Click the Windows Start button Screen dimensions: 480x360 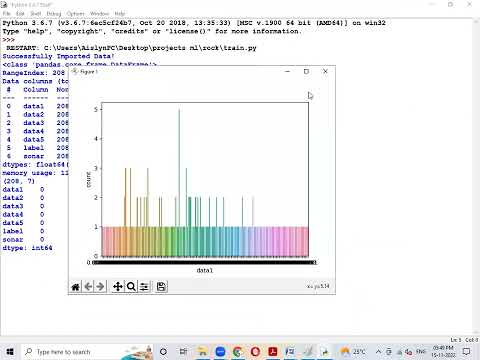tap(10, 352)
